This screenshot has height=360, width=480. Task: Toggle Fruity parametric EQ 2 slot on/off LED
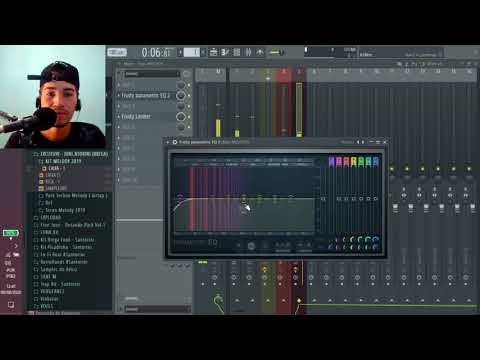tap(189, 96)
